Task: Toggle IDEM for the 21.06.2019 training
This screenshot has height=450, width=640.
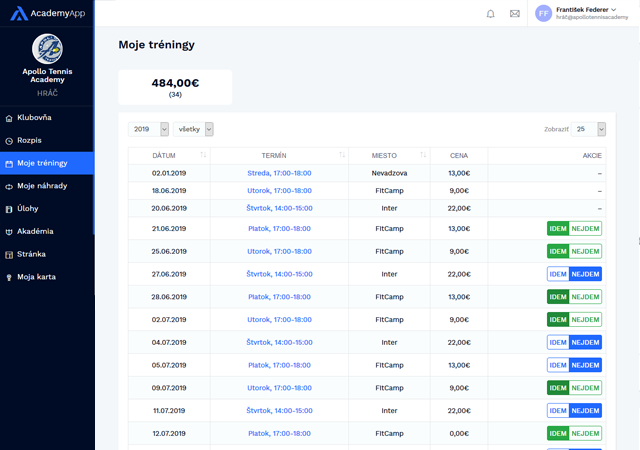Action: pyautogui.click(x=558, y=229)
